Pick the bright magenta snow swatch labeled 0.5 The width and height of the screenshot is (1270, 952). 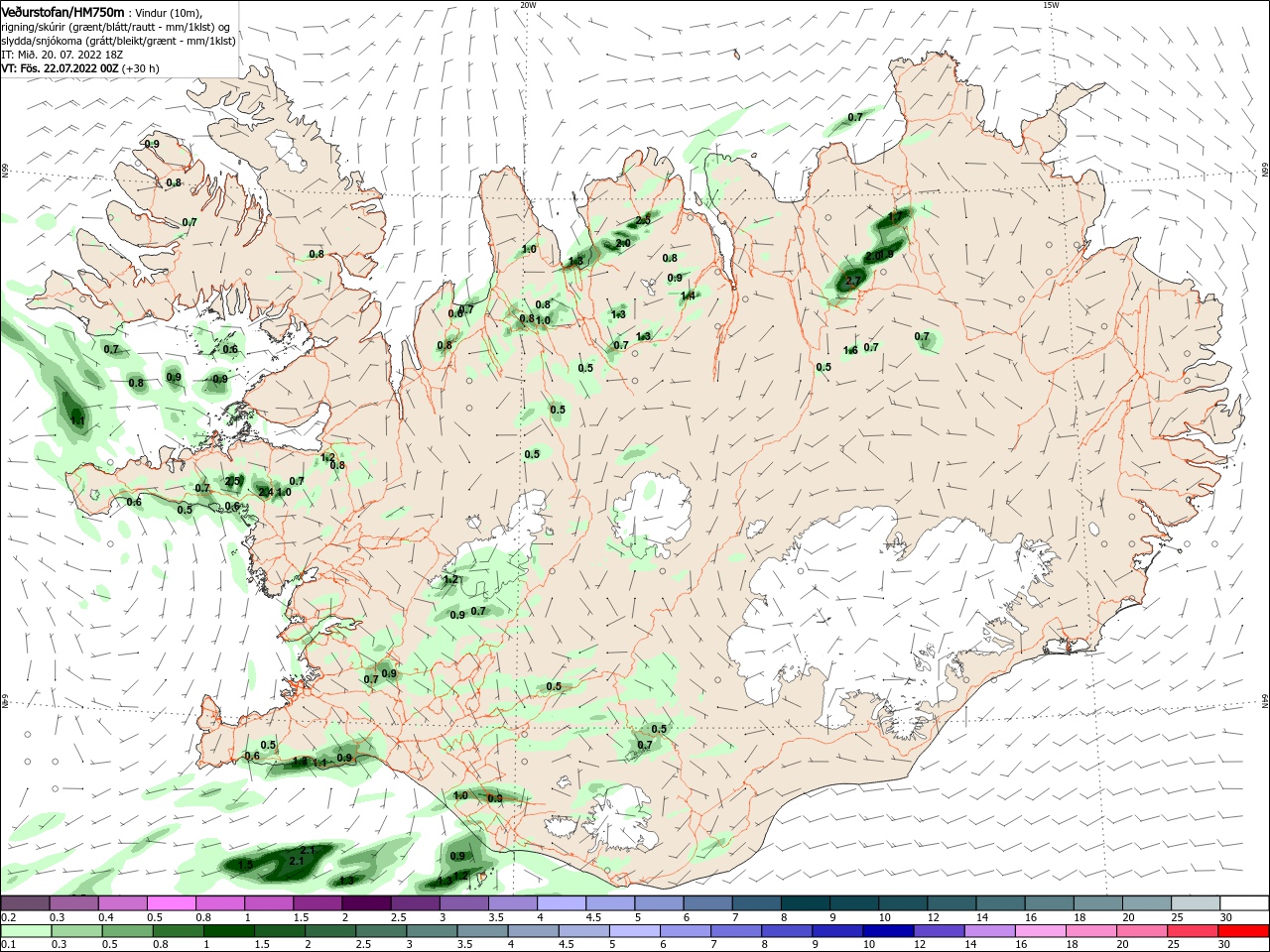[x=171, y=903]
